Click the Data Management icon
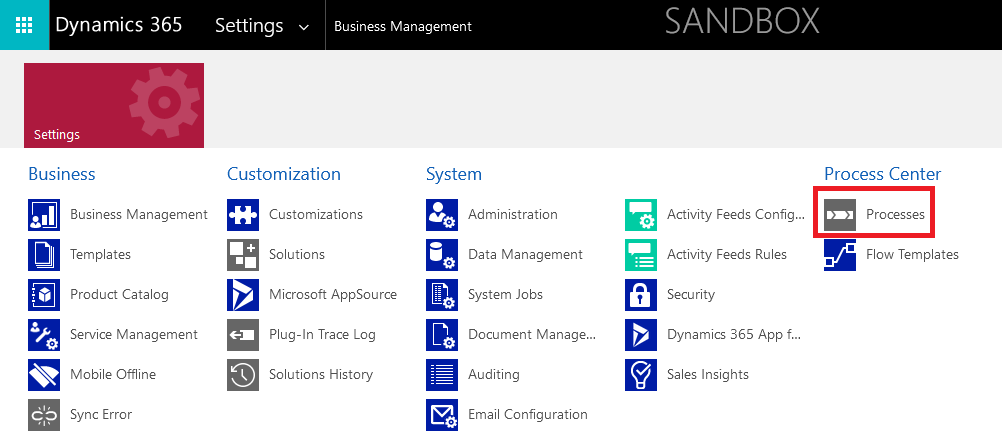This screenshot has width=1002, height=433. coord(442,255)
